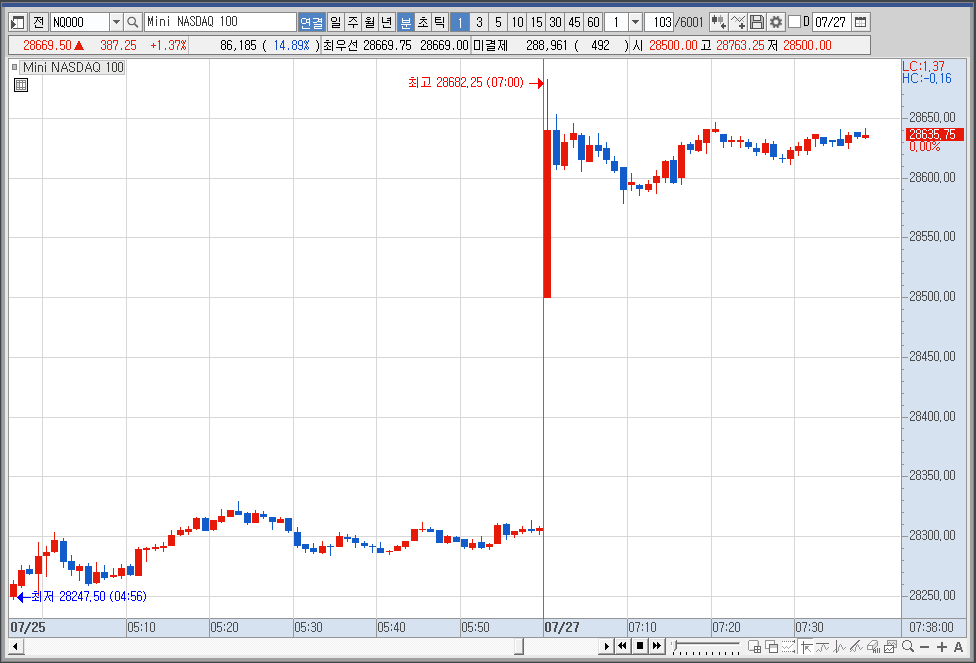Click the overlapping windows icon in bottom toolbar

tap(771, 647)
